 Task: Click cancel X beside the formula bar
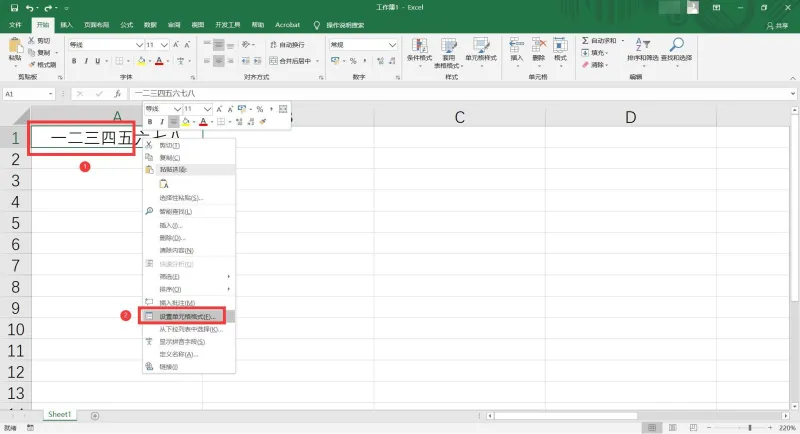(80, 94)
